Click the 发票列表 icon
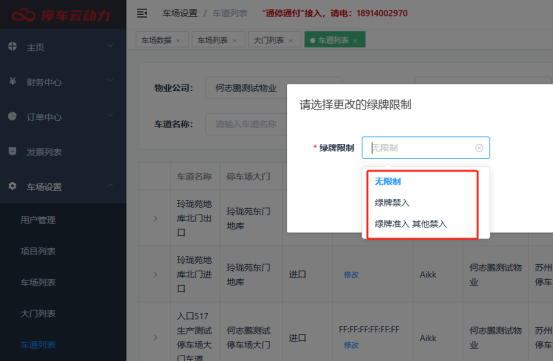The width and height of the screenshot is (554, 361). click(x=12, y=151)
